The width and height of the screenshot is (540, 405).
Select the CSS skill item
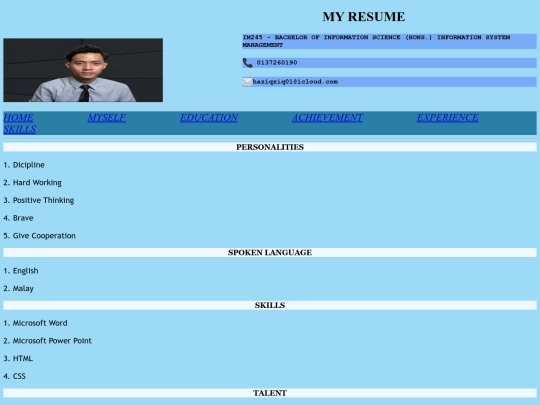(x=14, y=376)
